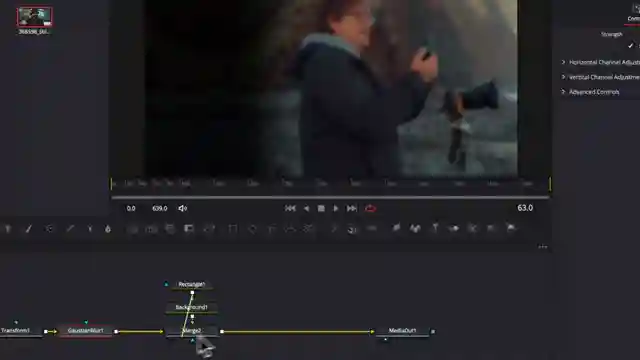
Task: Add a Rectangle mask from toolbar
Action: [233, 229]
